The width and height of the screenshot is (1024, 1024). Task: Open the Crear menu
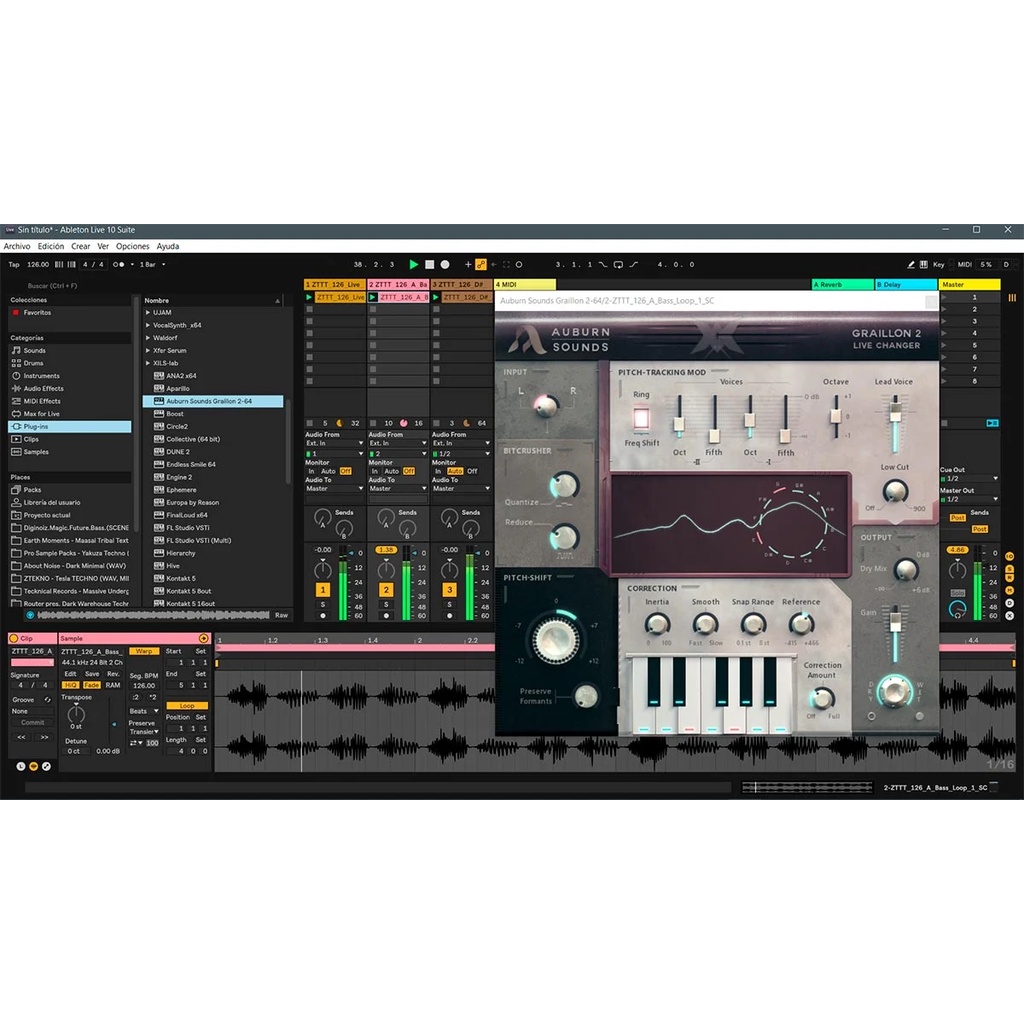tap(81, 246)
